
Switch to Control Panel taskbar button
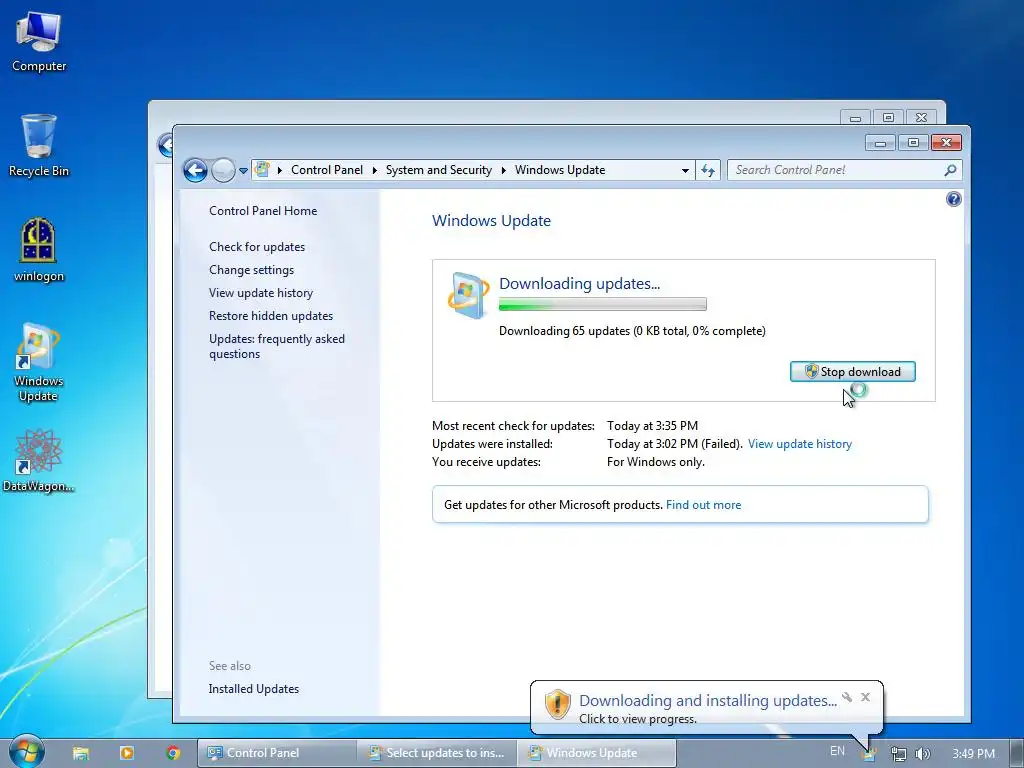[276, 753]
